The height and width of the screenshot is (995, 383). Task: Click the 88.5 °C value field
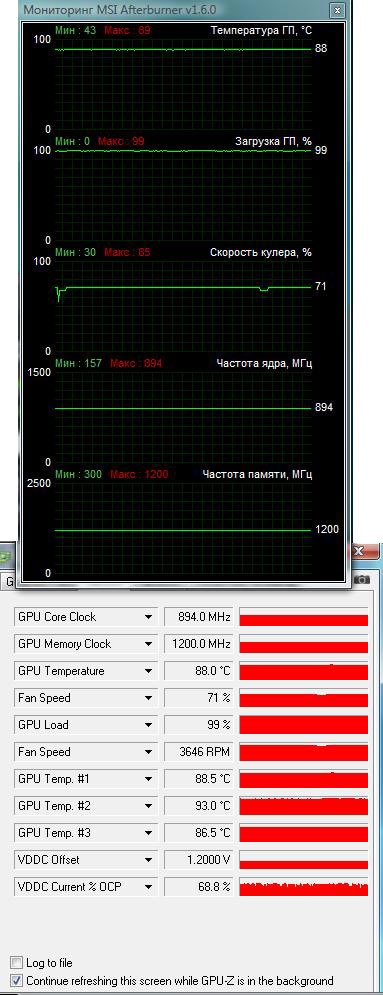click(x=199, y=779)
